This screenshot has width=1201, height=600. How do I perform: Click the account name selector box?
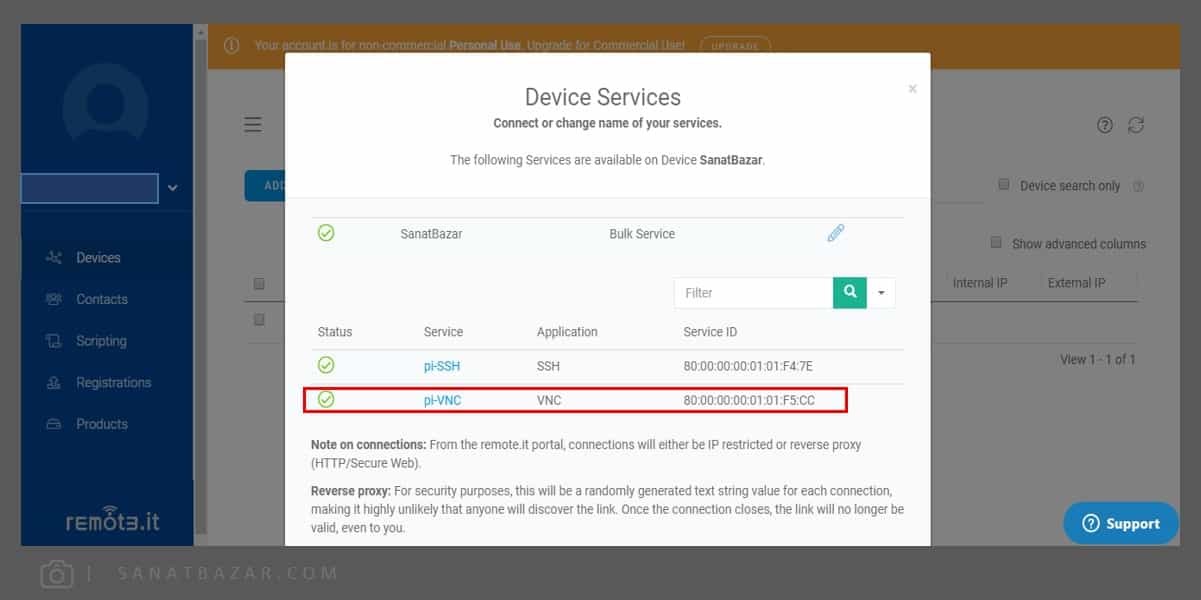click(x=90, y=188)
